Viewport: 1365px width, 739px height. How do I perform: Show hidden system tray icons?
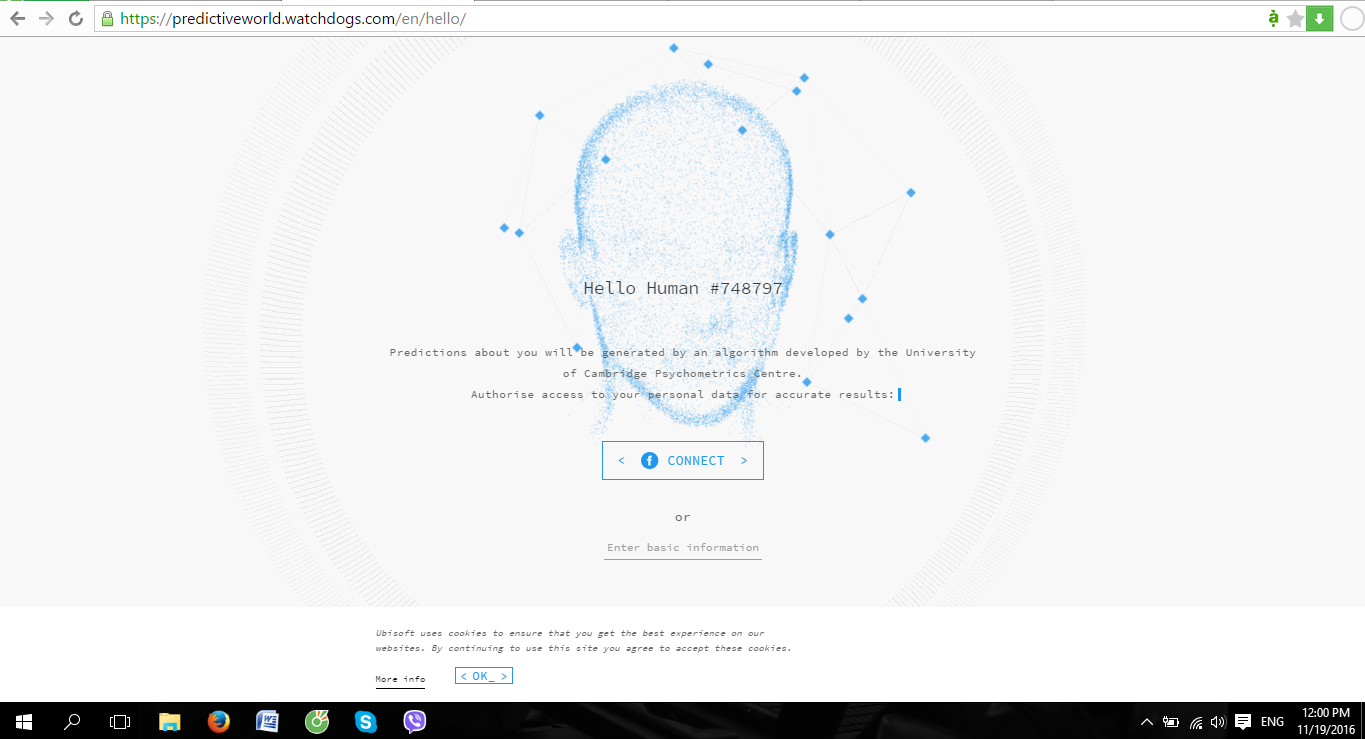pos(1146,721)
